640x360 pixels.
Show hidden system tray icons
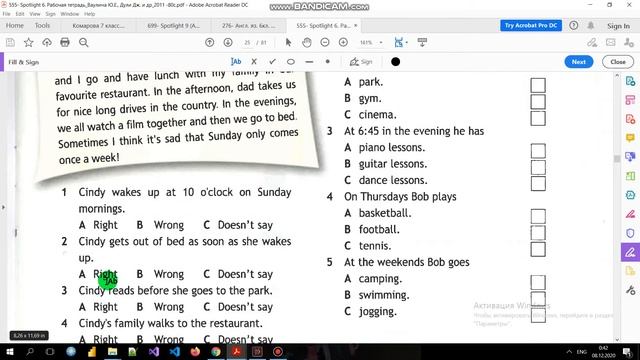pos(569,351)
